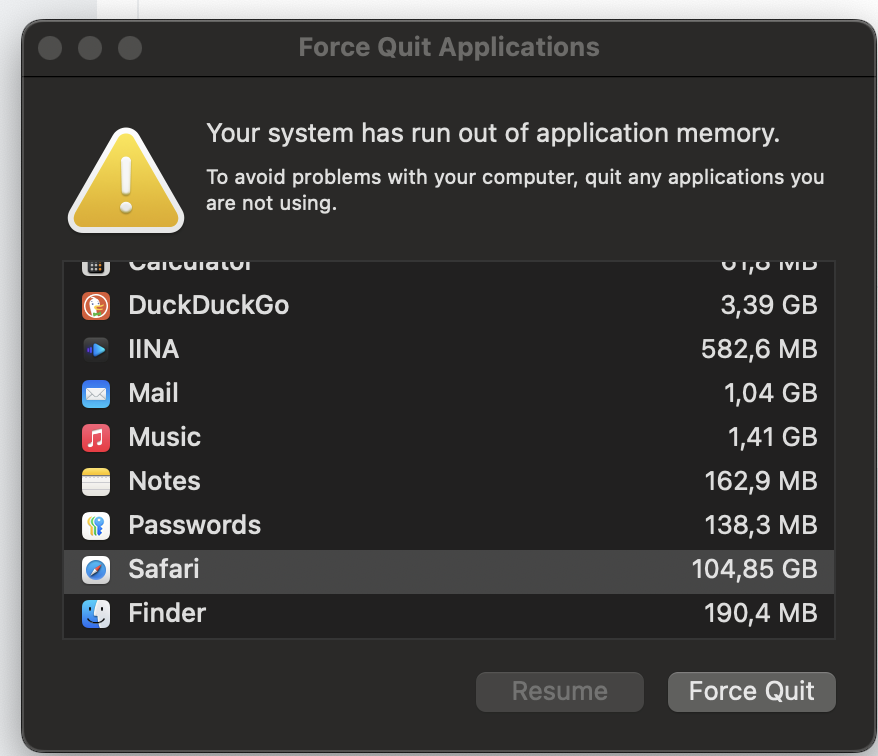Click the Notes app icon

pos(96,481)
